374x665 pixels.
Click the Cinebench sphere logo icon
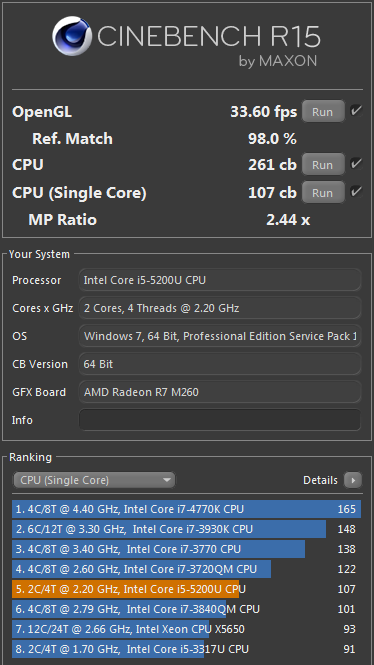tap(72, 36)
